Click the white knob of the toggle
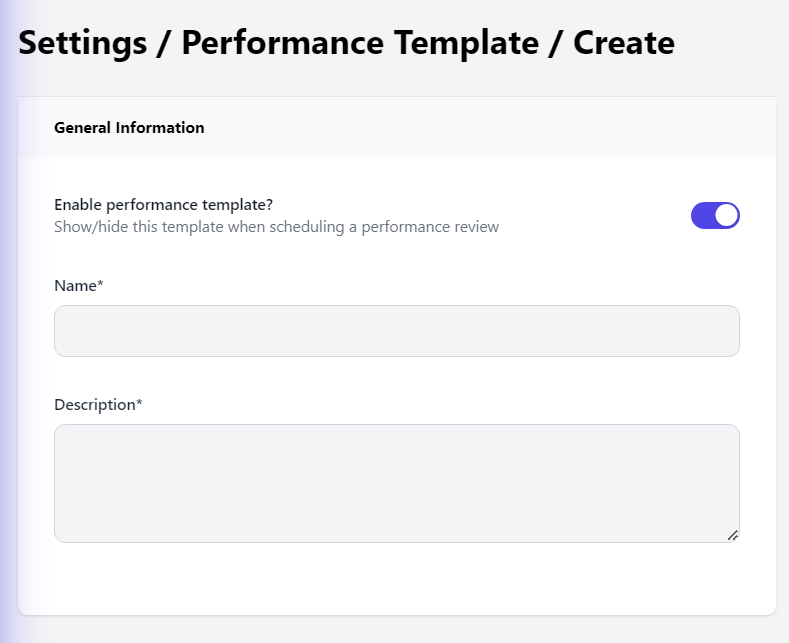The image size is (789, 643). coord(727,215)
